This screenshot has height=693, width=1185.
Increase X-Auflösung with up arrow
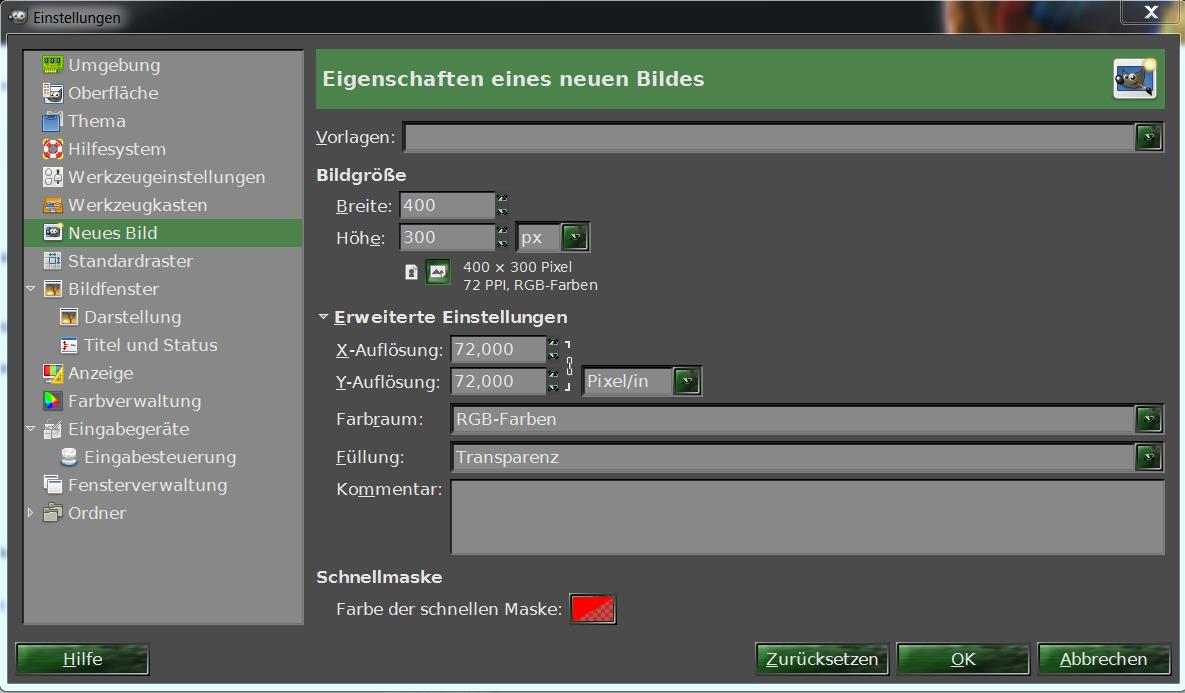[x=553, y=342]
